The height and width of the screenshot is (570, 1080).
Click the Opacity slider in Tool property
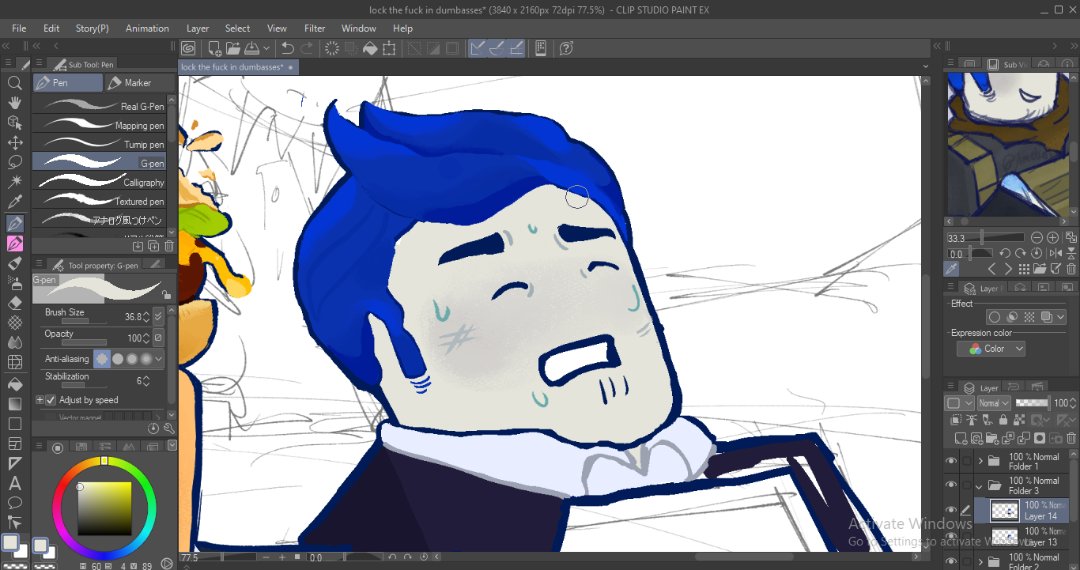[x=83, y=342]
